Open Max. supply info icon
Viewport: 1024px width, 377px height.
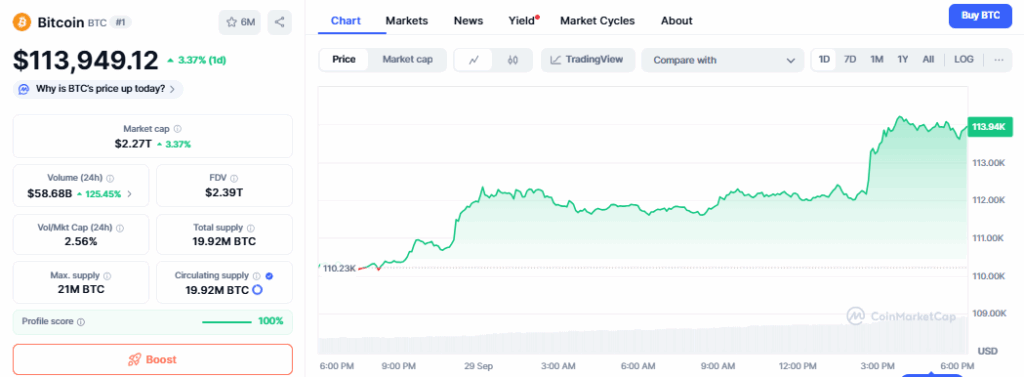107,276
